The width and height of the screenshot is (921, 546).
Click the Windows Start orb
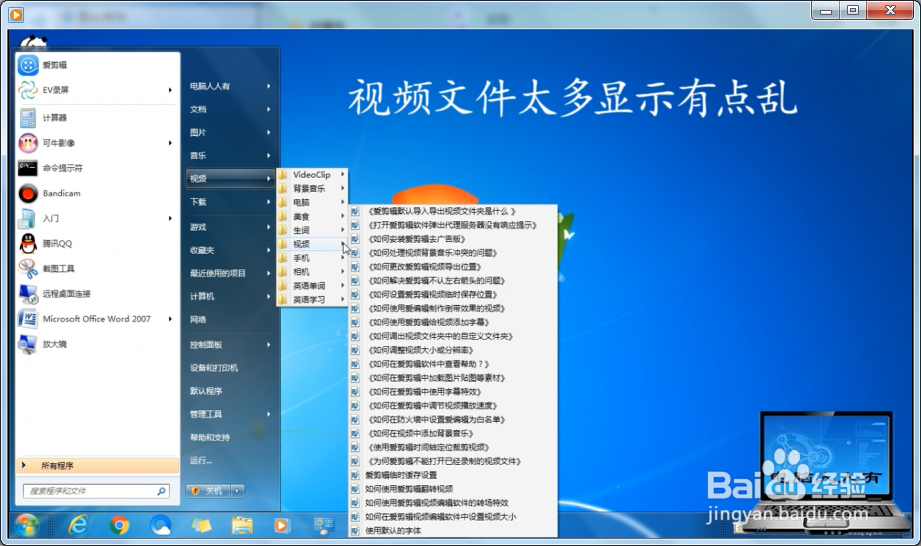click(26, 524)
